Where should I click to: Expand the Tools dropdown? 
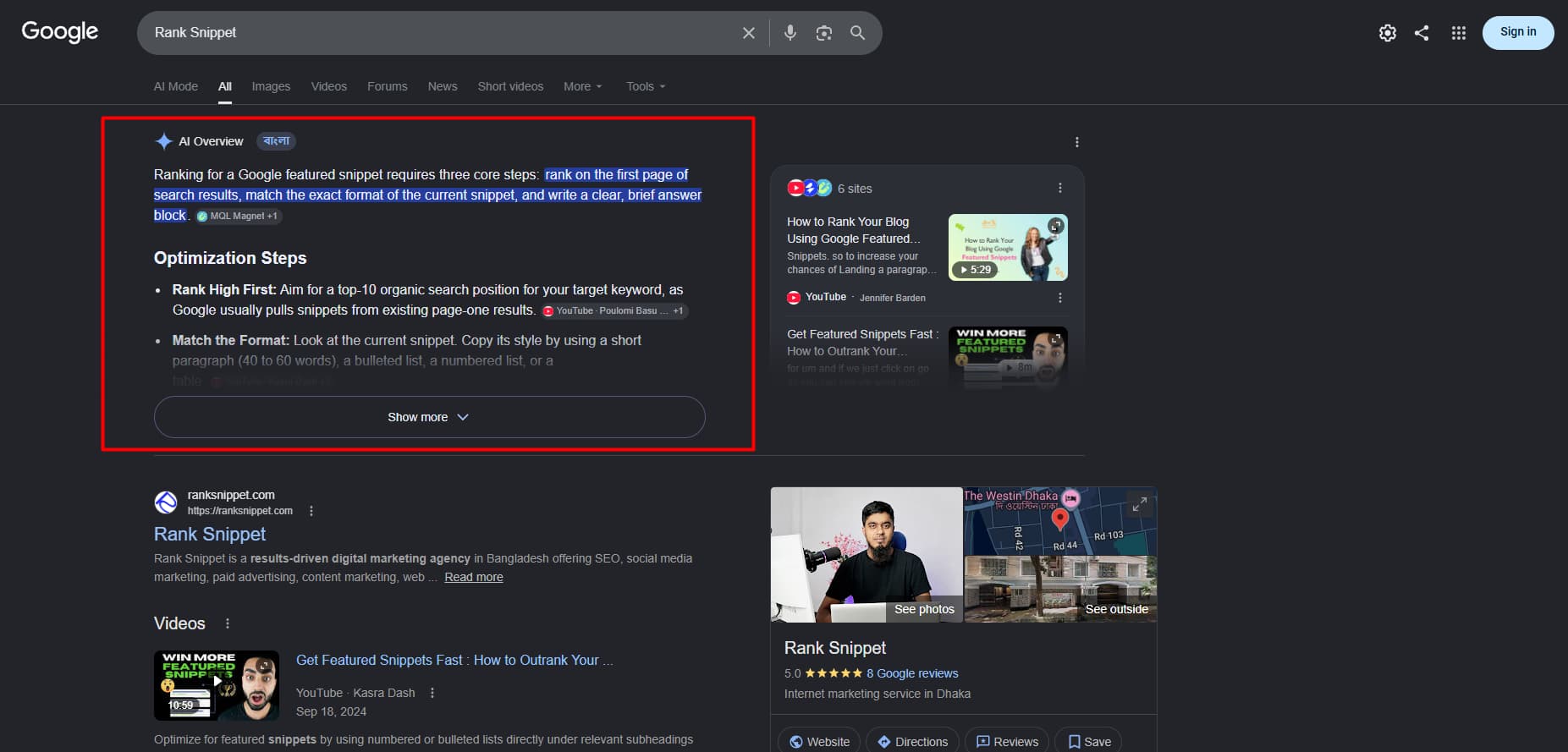[646, 86]
